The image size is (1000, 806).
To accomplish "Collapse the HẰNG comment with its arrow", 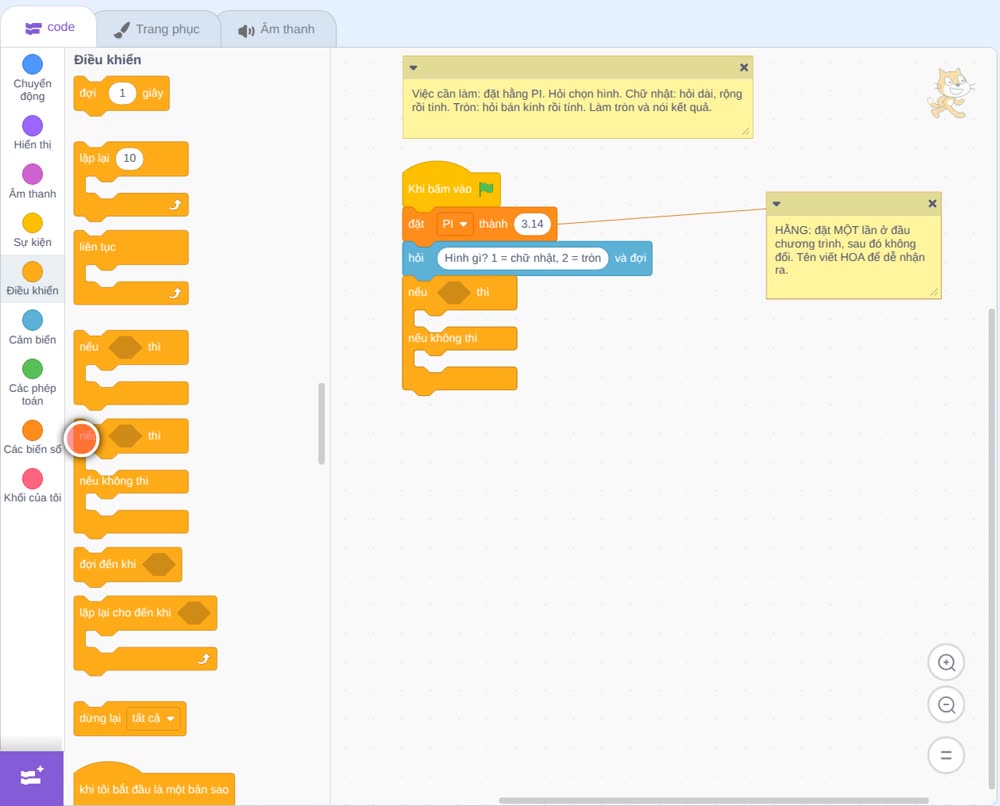I will 776,204.
